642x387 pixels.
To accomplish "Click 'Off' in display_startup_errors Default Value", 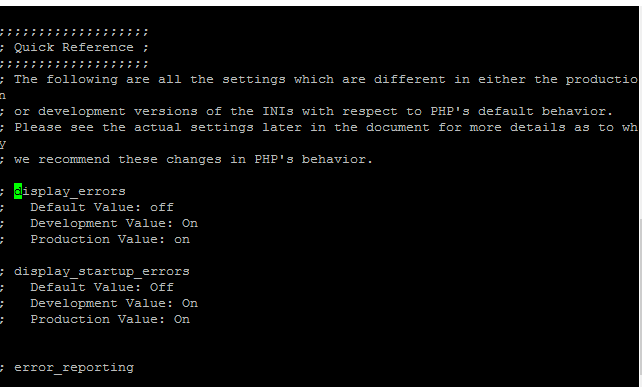I will (x=162, y=287).
